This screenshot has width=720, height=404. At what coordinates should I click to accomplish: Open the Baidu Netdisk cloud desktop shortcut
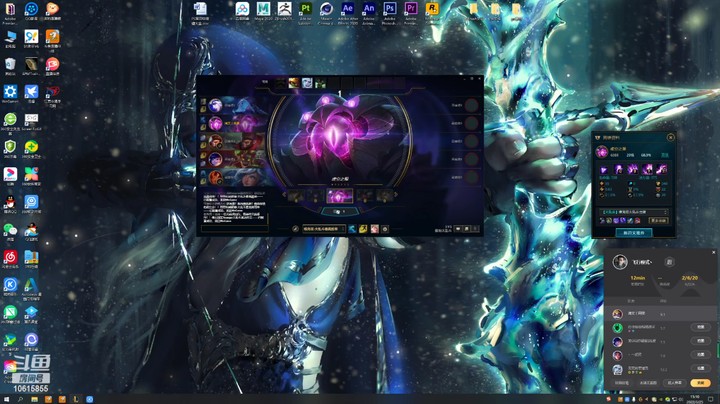click(x=242, y=13)
